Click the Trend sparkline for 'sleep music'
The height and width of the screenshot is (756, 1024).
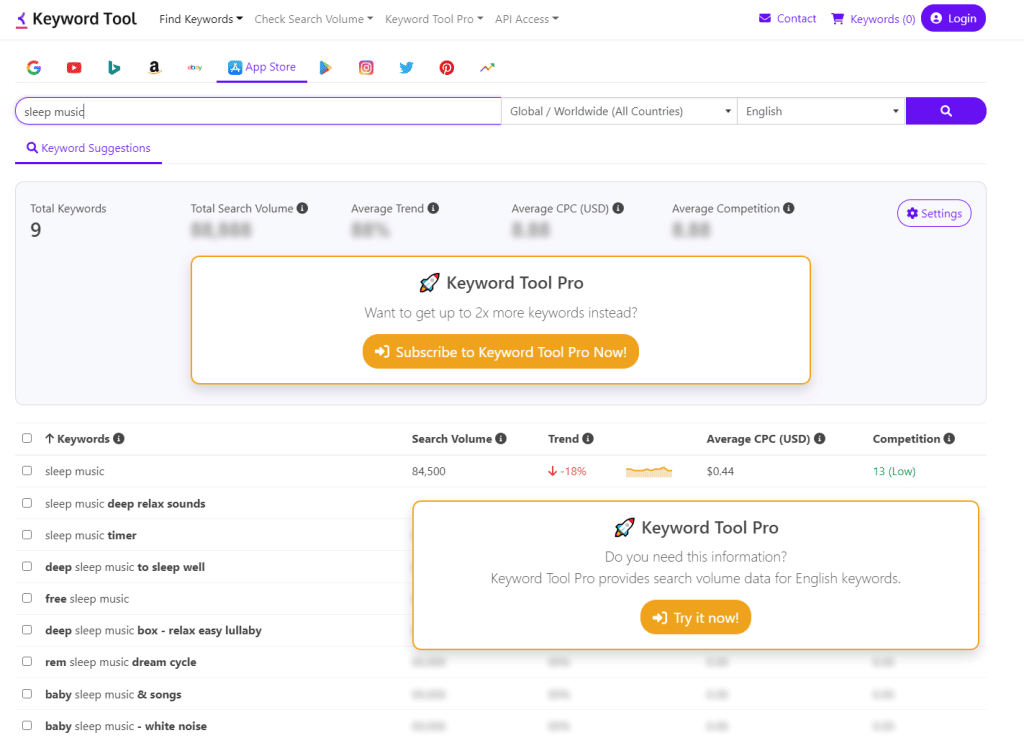tap(648, 471)
